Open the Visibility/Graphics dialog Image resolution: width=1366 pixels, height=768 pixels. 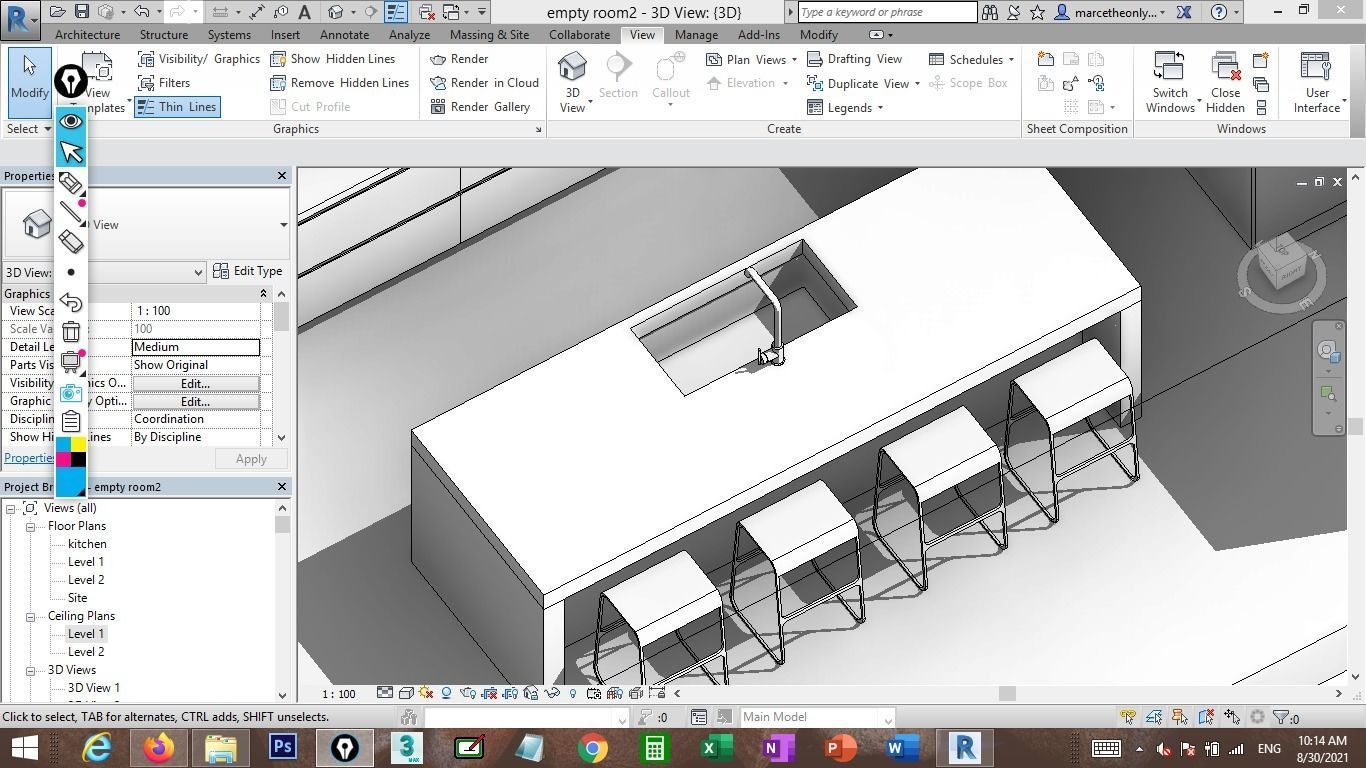pyautogui.click(x=198, y=59)
